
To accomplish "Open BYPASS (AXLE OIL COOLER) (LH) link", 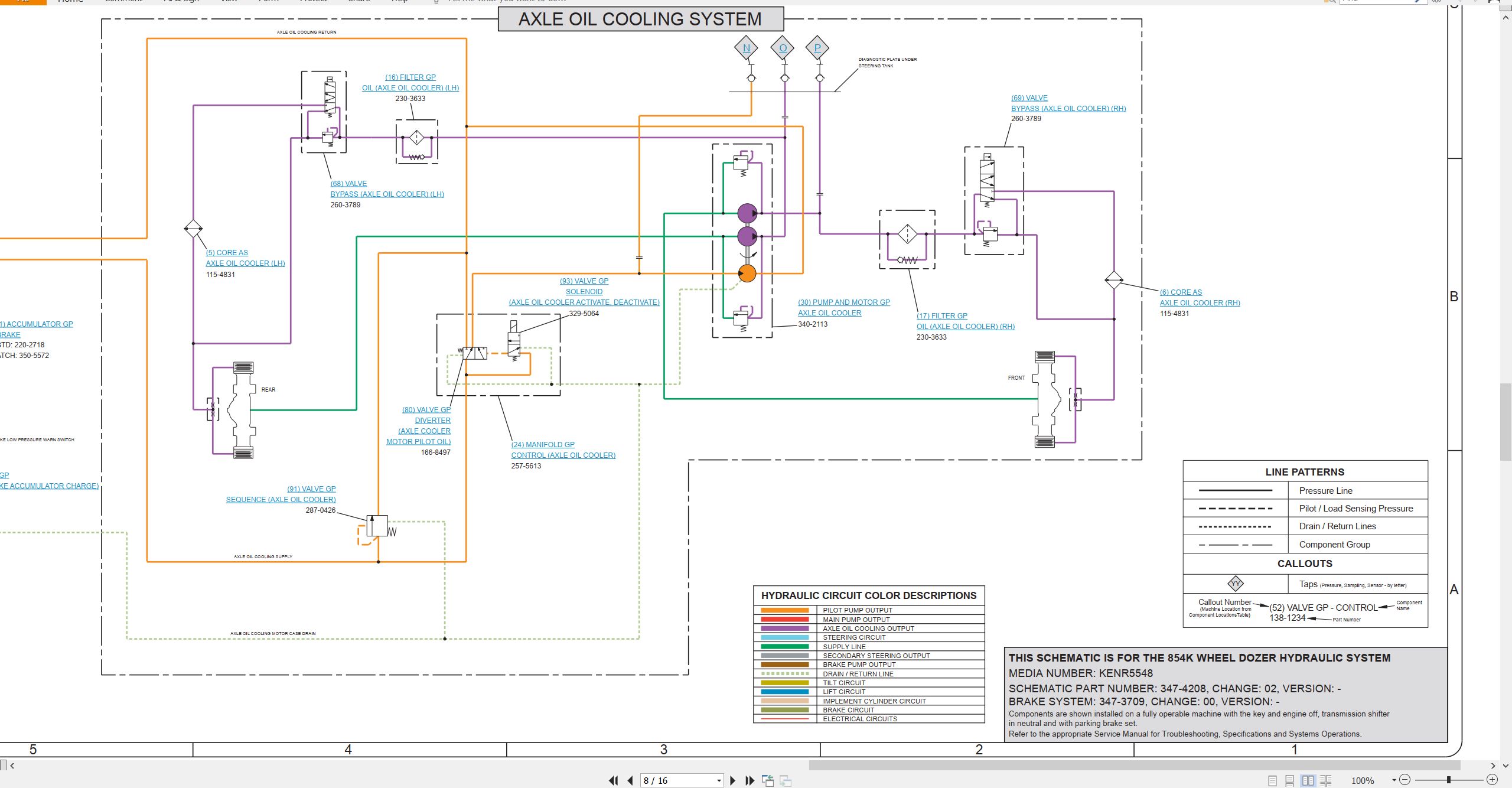I will tap(387, 194).
